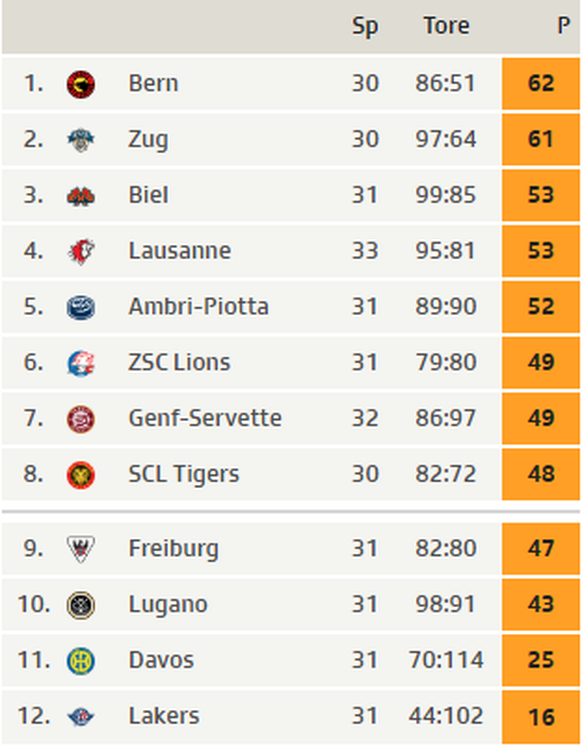This screenshot has width=582, height=746.
Task: Click the Lausanne lion logo
Action: [81, 252]
